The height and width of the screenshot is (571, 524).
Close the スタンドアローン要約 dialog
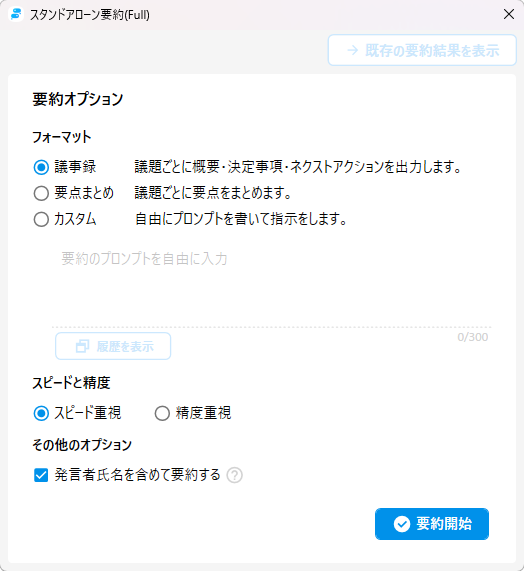[509, 14]
